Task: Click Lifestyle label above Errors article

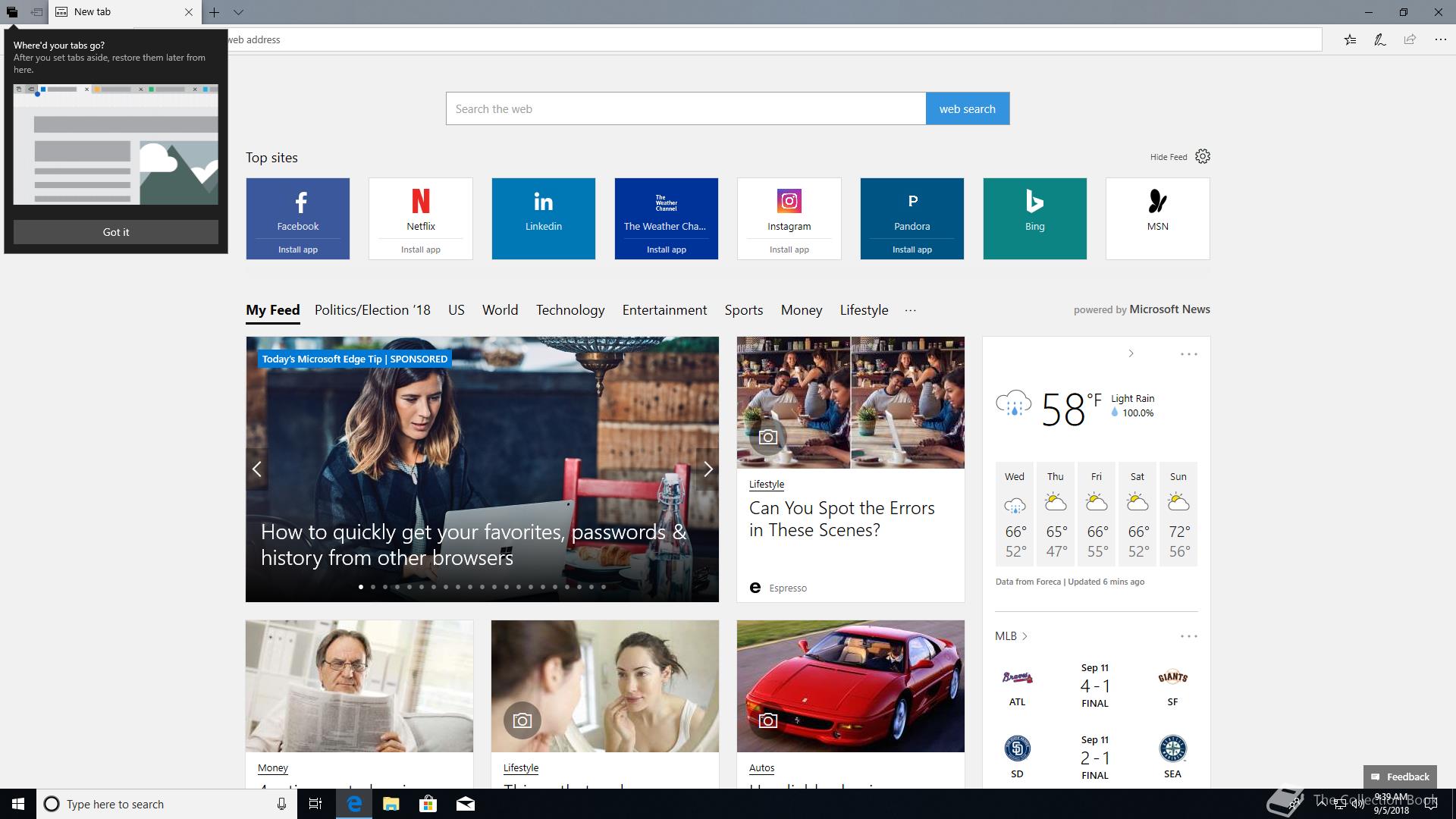Action: [767, 484]
